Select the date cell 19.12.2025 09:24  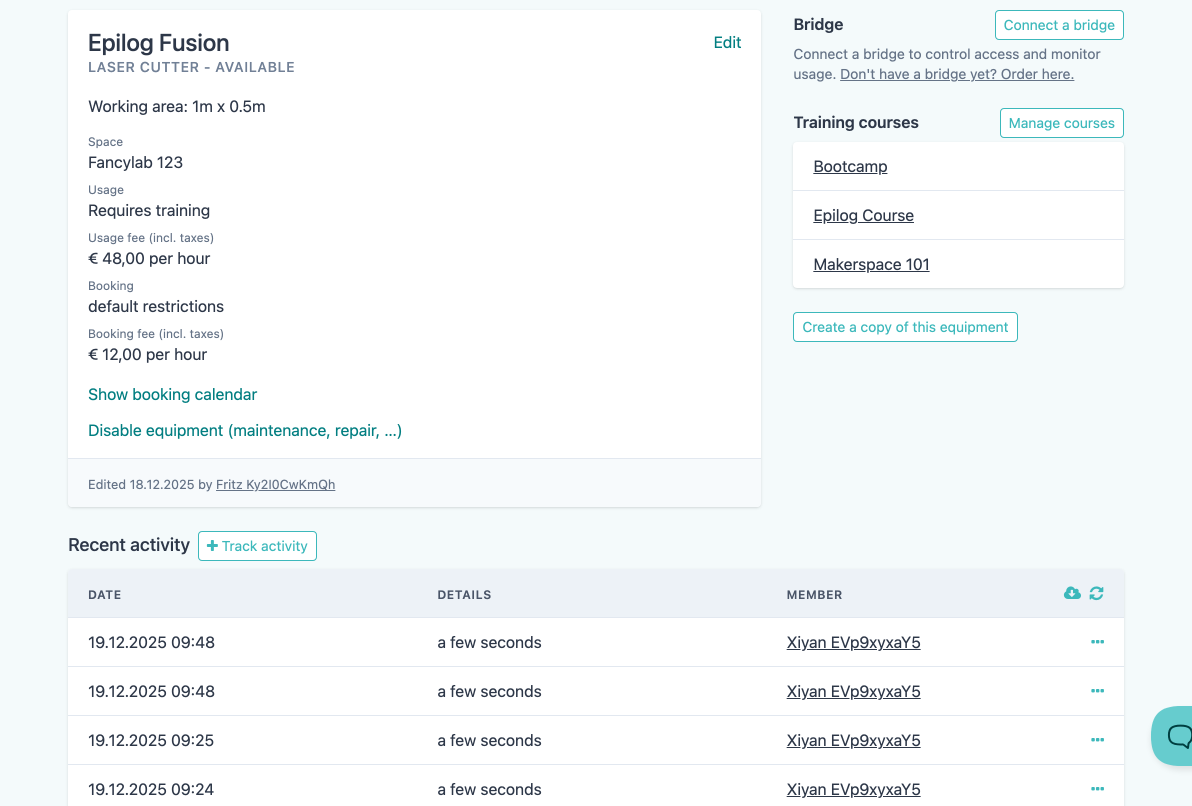pyautogui.click(x=151, y=789)
